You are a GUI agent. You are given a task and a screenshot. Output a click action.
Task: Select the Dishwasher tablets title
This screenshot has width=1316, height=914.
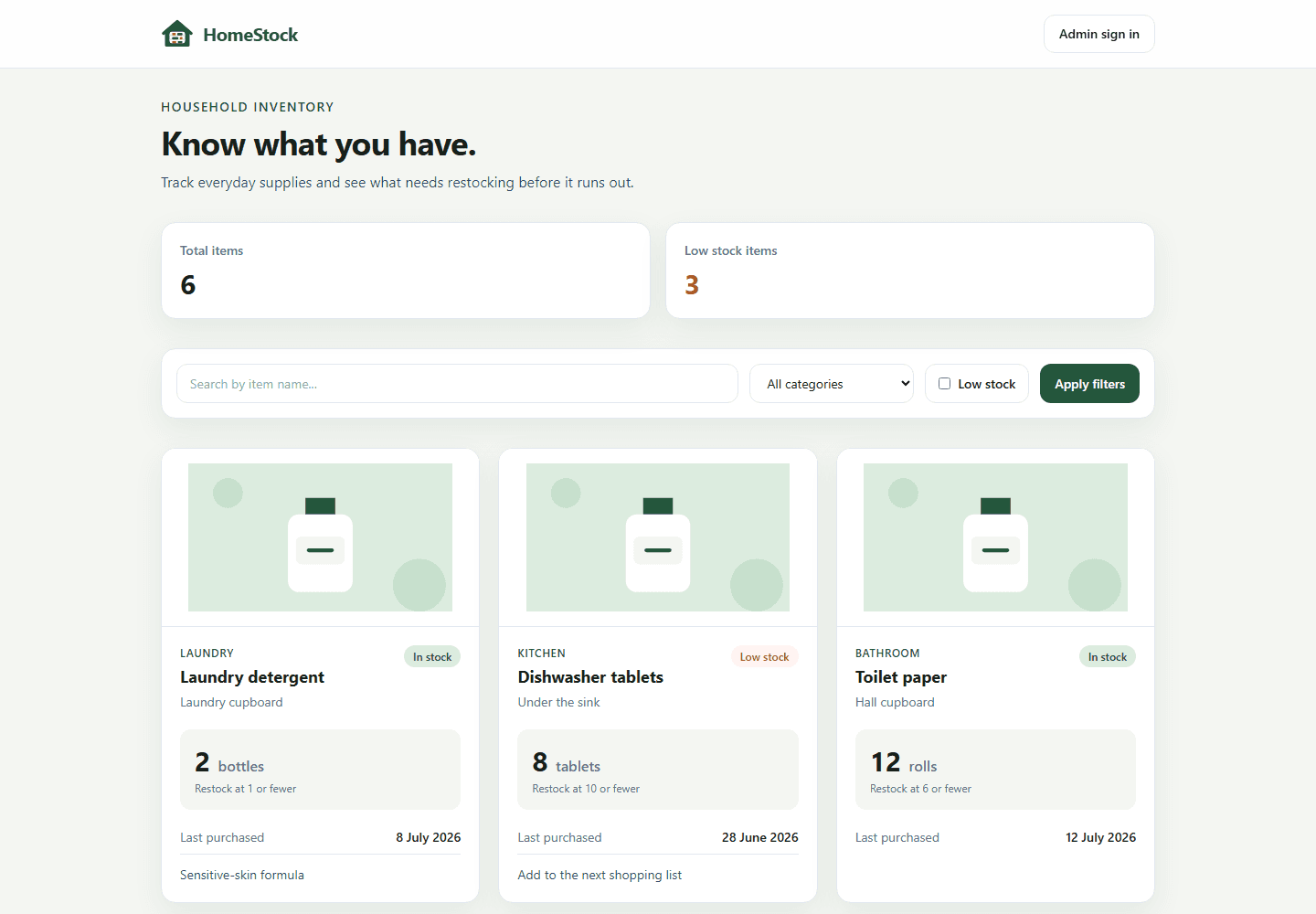[590, 677]
